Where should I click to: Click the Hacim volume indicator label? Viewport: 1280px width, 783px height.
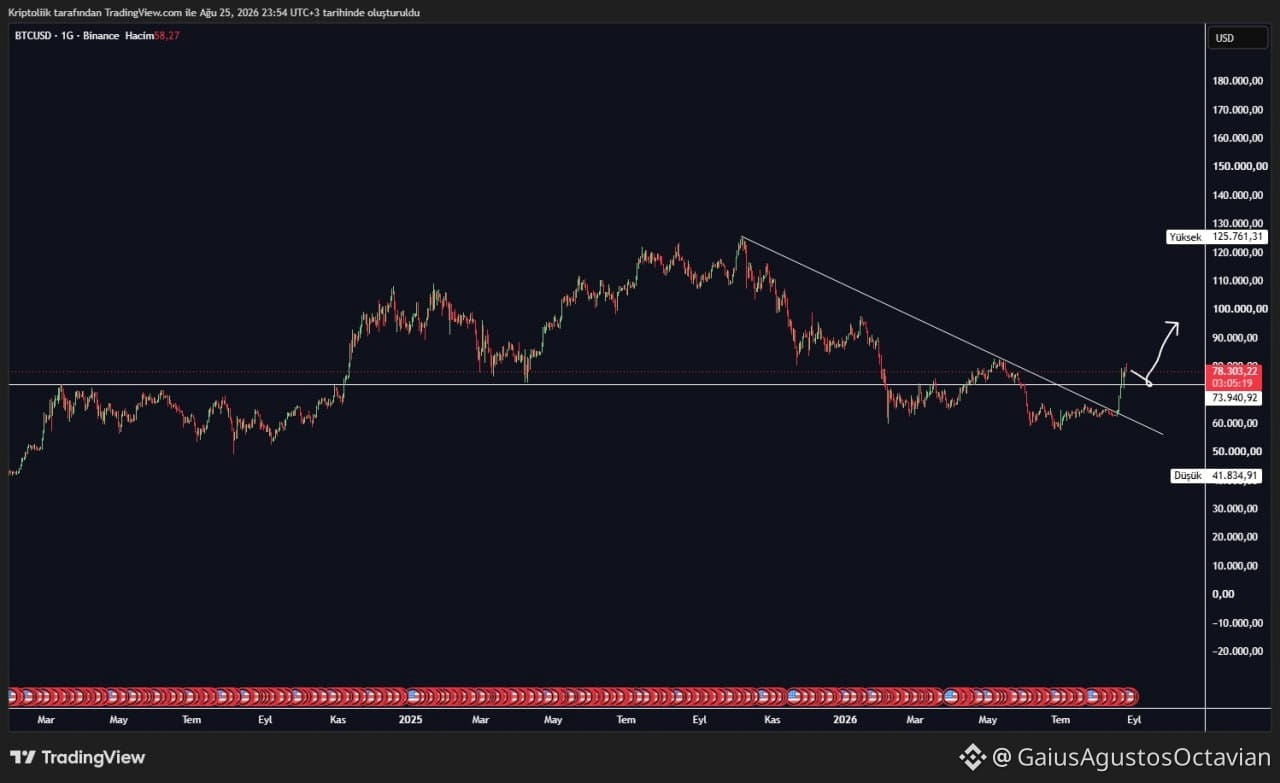point(137,36)
